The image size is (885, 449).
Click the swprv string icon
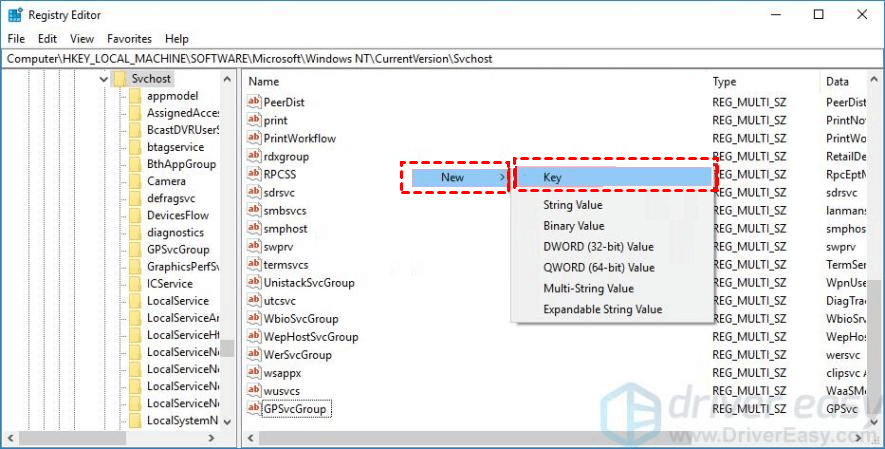[x=254, y=246]
